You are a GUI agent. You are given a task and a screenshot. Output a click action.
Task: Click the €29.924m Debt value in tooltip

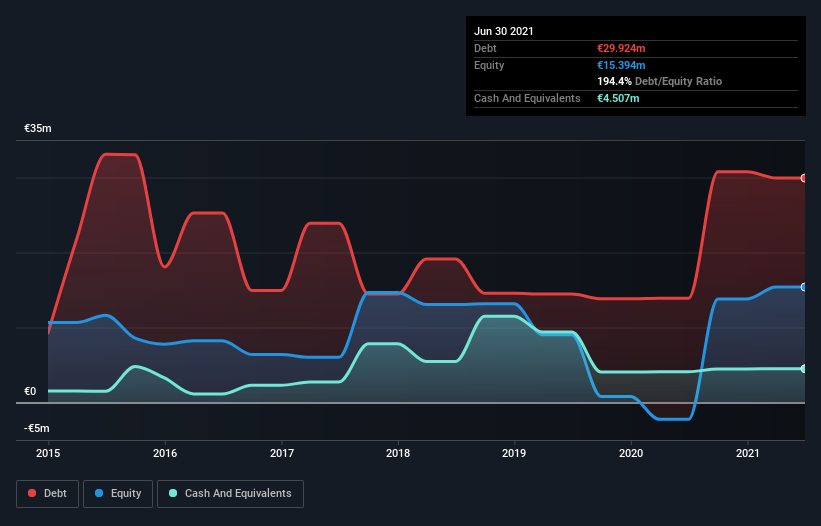(x=621, y=48)
